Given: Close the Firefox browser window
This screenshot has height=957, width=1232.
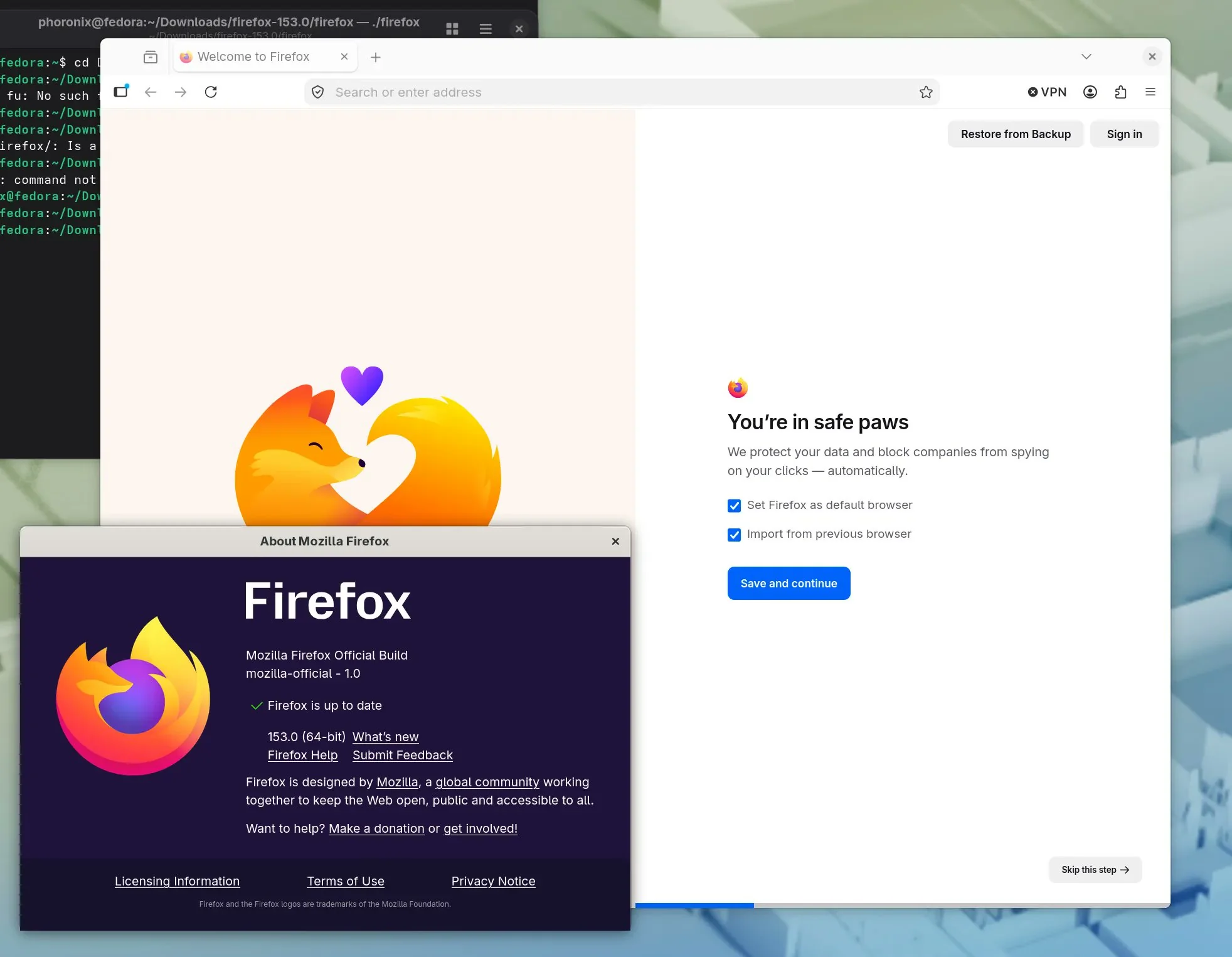Looking at the screenshot, I should [1152, 56].
